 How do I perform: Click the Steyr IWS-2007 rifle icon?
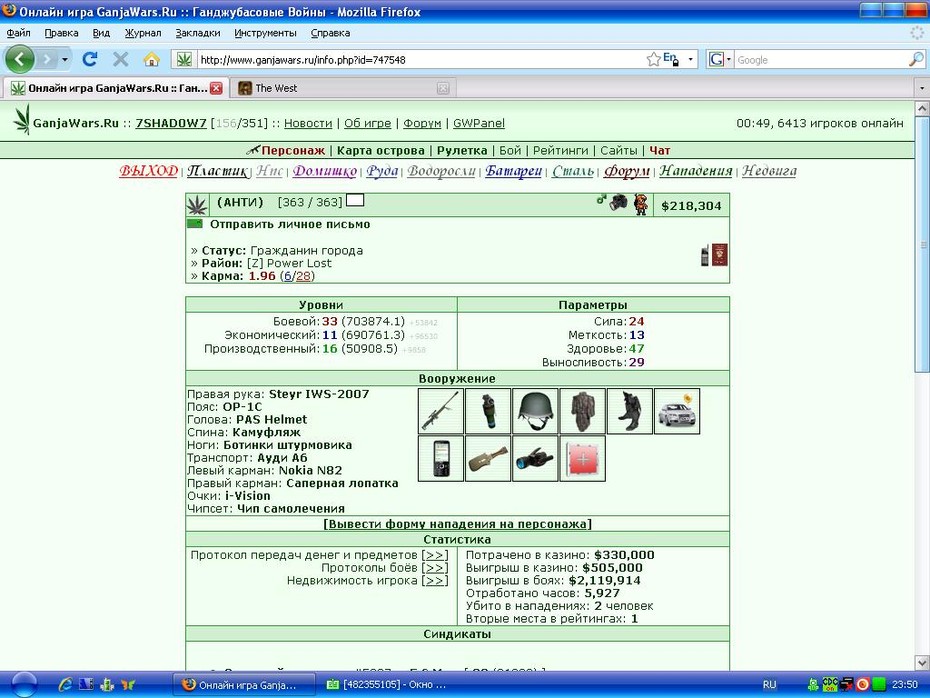pyautogui.click(x=441, y=411)
